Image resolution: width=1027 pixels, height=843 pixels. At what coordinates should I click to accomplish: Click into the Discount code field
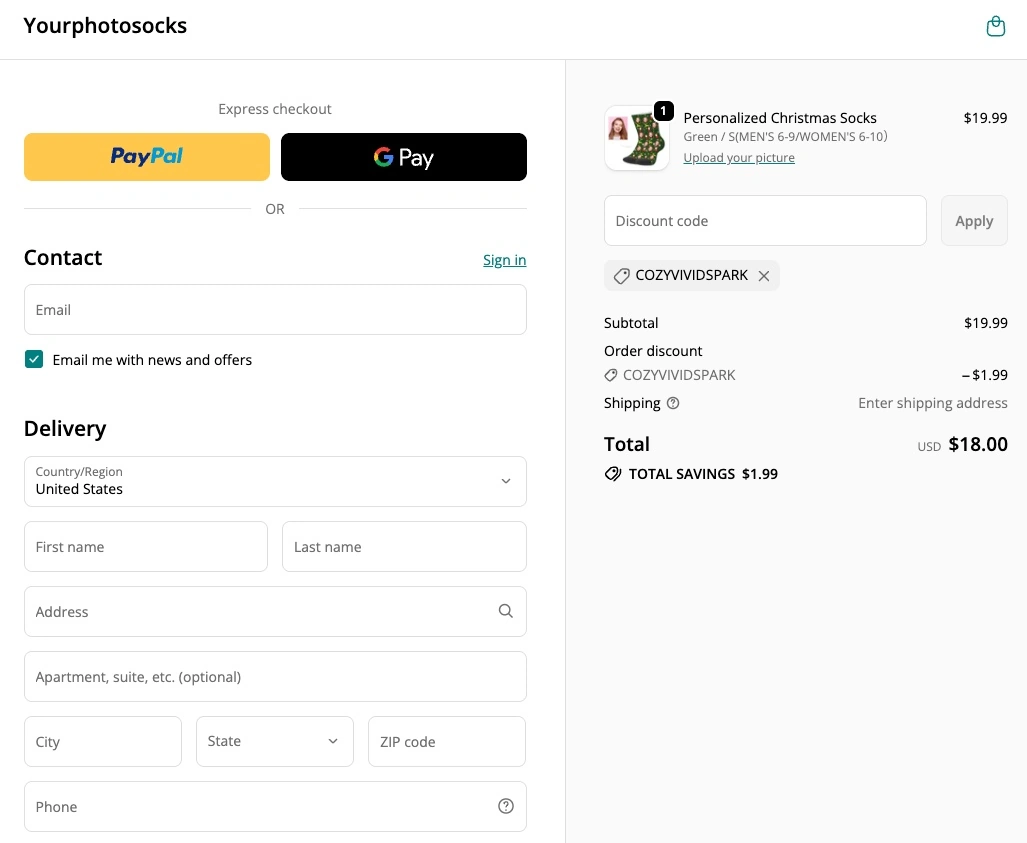pyautogui.click(x=765, y=221)
